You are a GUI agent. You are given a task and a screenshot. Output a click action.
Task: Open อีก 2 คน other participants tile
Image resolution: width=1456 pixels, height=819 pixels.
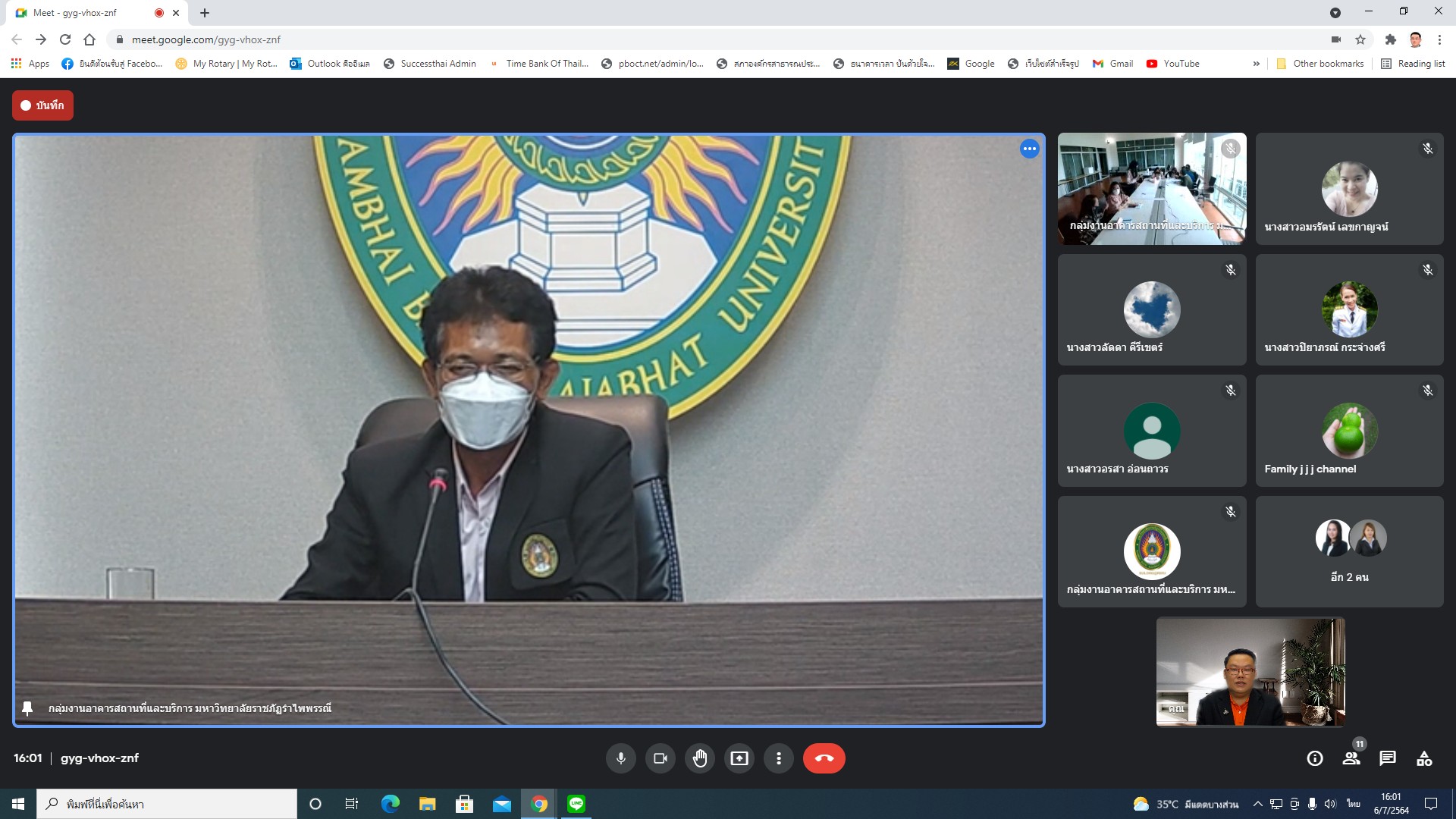[1349, 551]
